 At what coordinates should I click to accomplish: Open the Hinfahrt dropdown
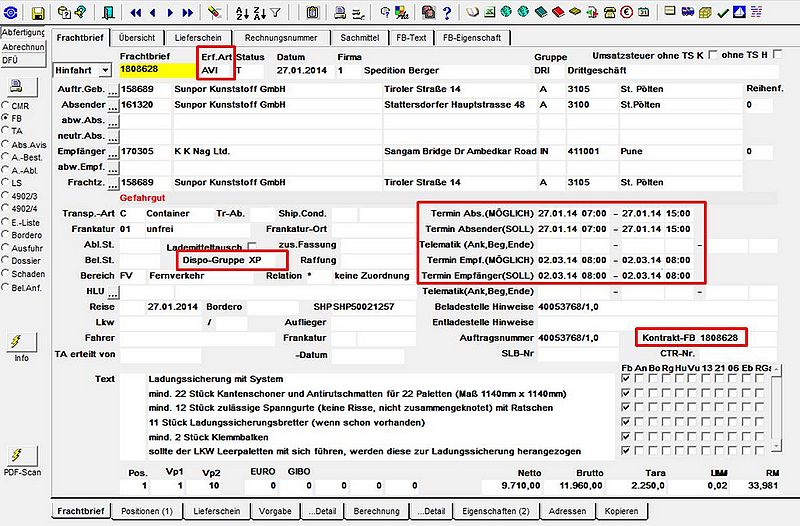[x=105, y=70]
